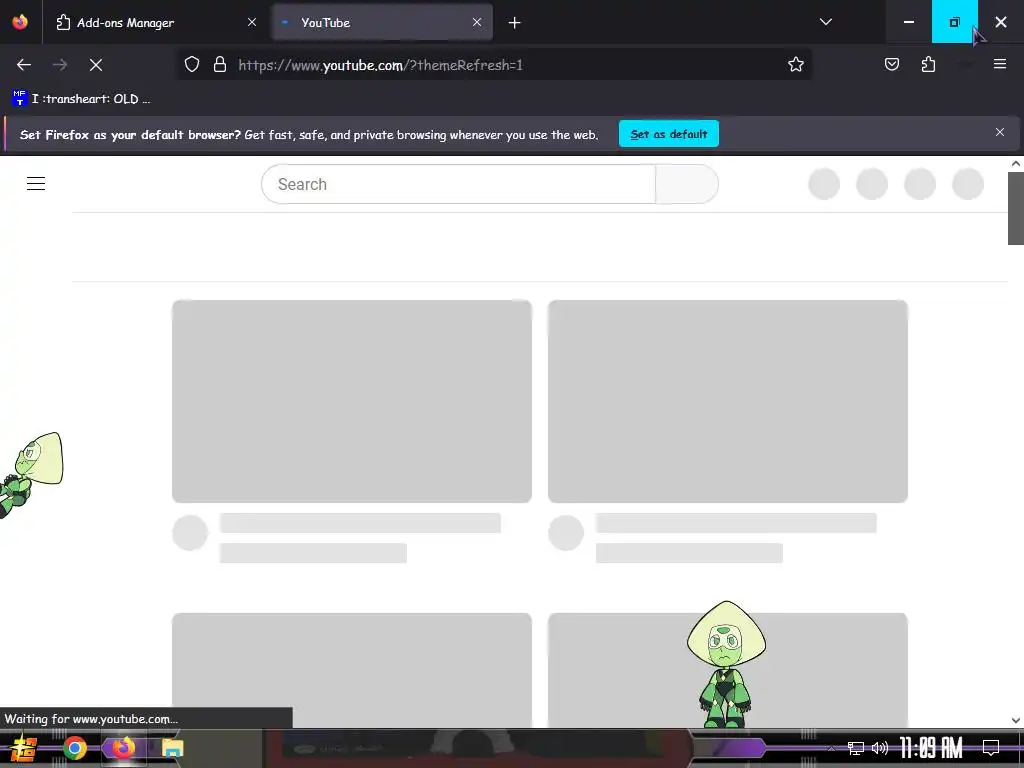1024x768 pixels.
Task: Open a new tab with plus button
Action: pyautogui.click(x=515, y=23)
